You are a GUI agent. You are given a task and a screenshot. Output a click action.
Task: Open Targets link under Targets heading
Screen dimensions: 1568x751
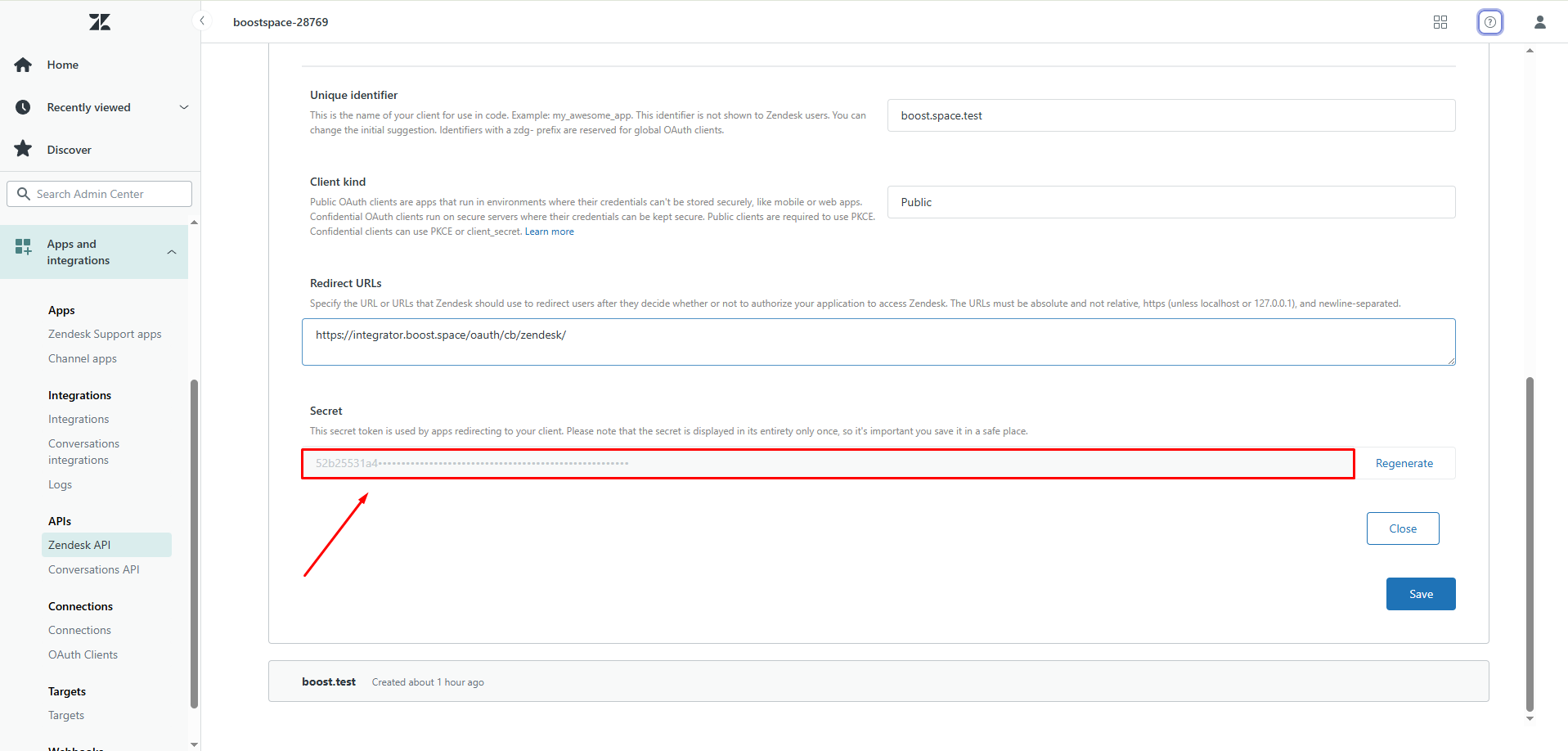pyautogui.click(x=66, y=715)
